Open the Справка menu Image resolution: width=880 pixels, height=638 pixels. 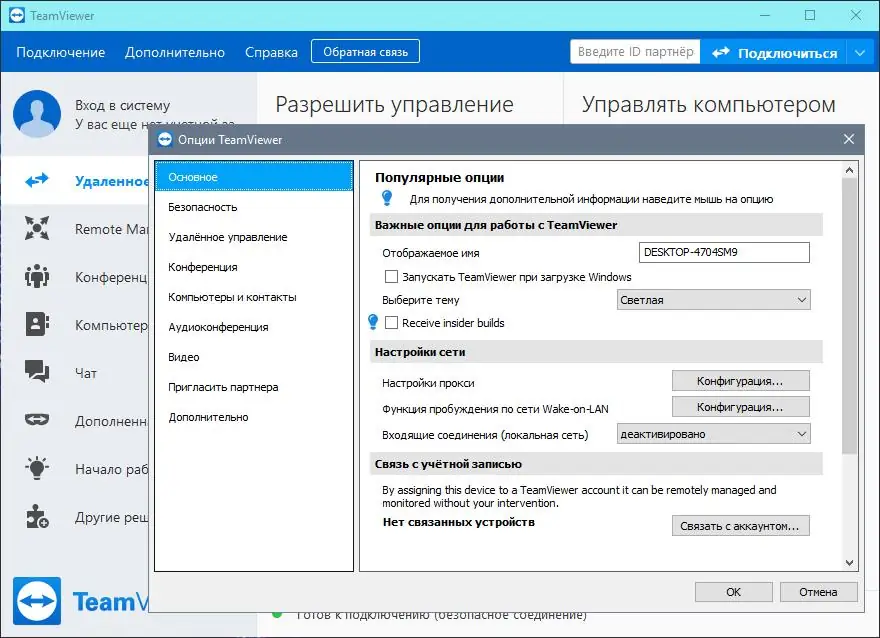(x=271, y=52)
